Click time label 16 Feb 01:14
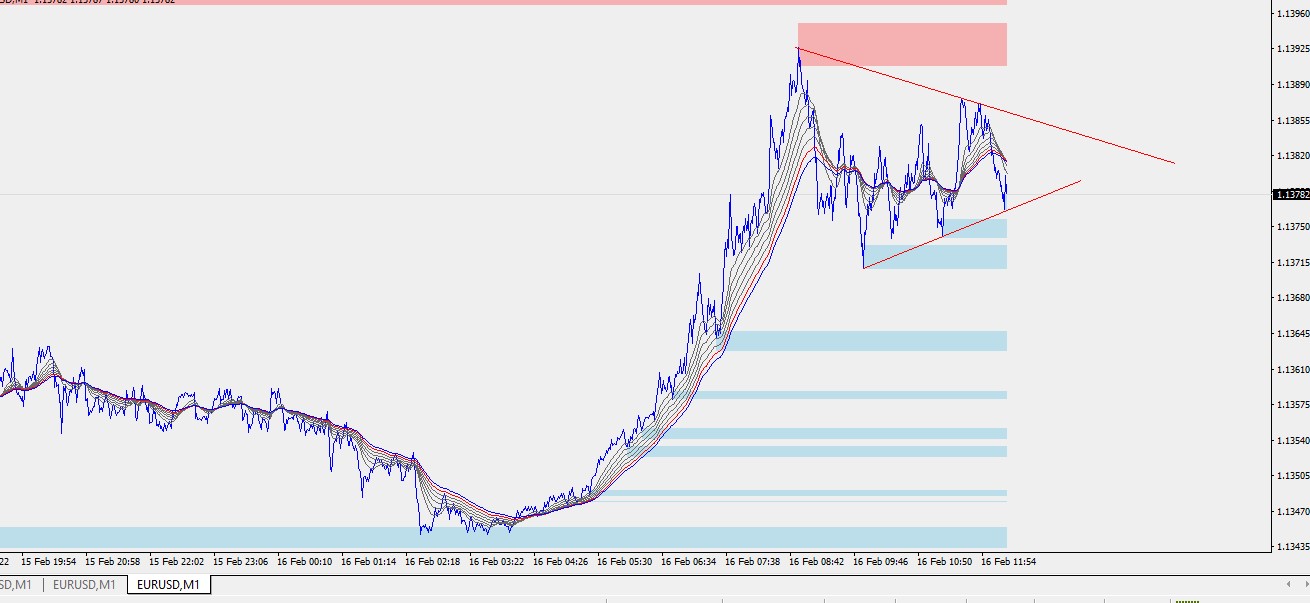Image resolution: width=1310 pixels, height=603 pixels. (369, 562)
